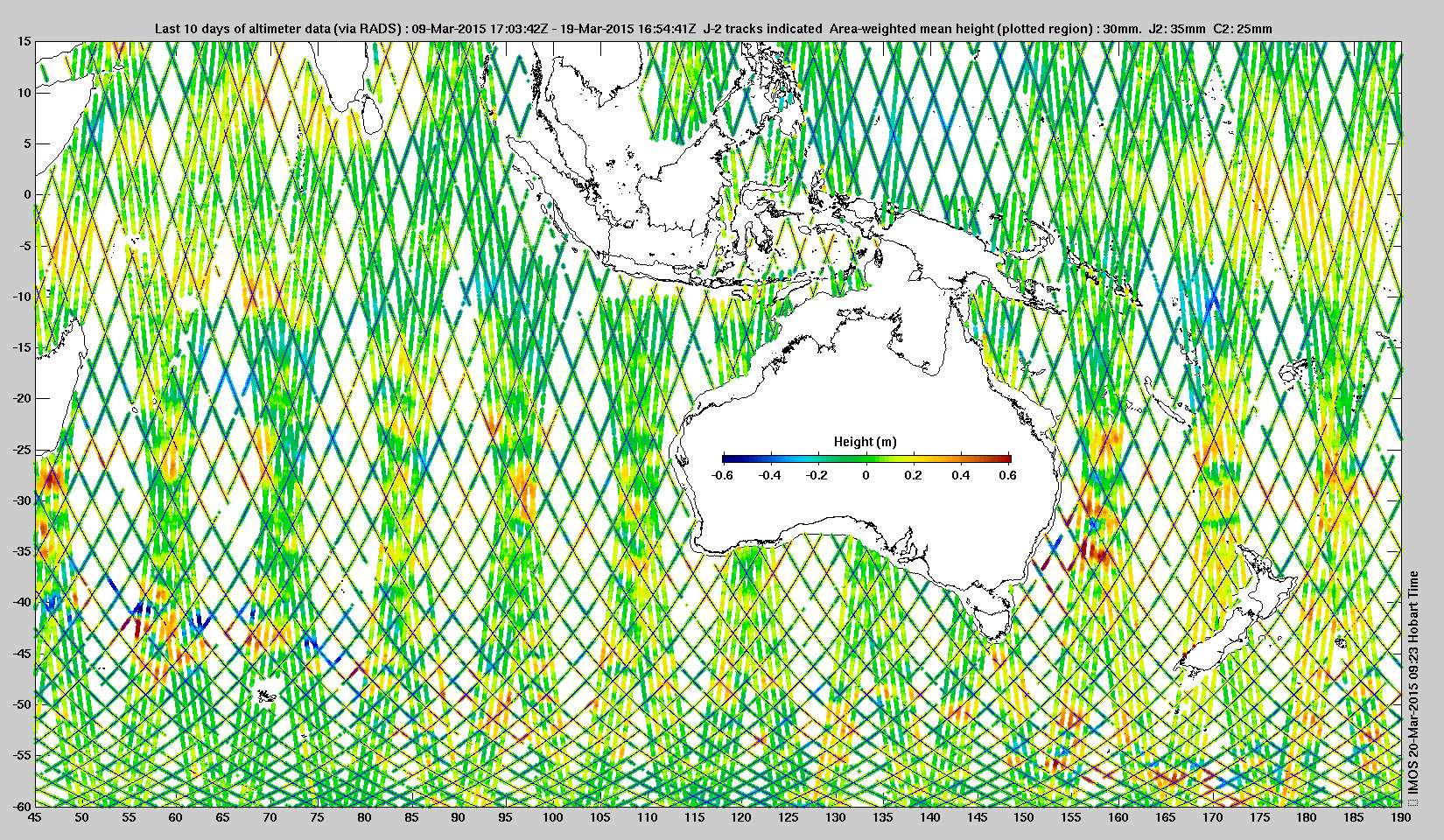1444x840 pixels.
Task: Click the longitude axis tick label '145'
Action: 977,817
